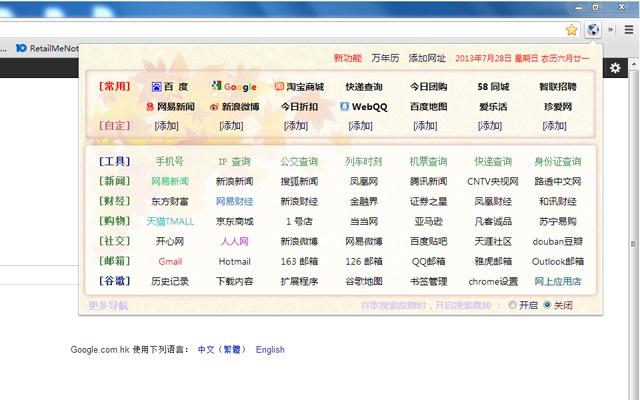640x400 pixels.
Task: Open 淘宝商城 link
Action: point(299,87)
